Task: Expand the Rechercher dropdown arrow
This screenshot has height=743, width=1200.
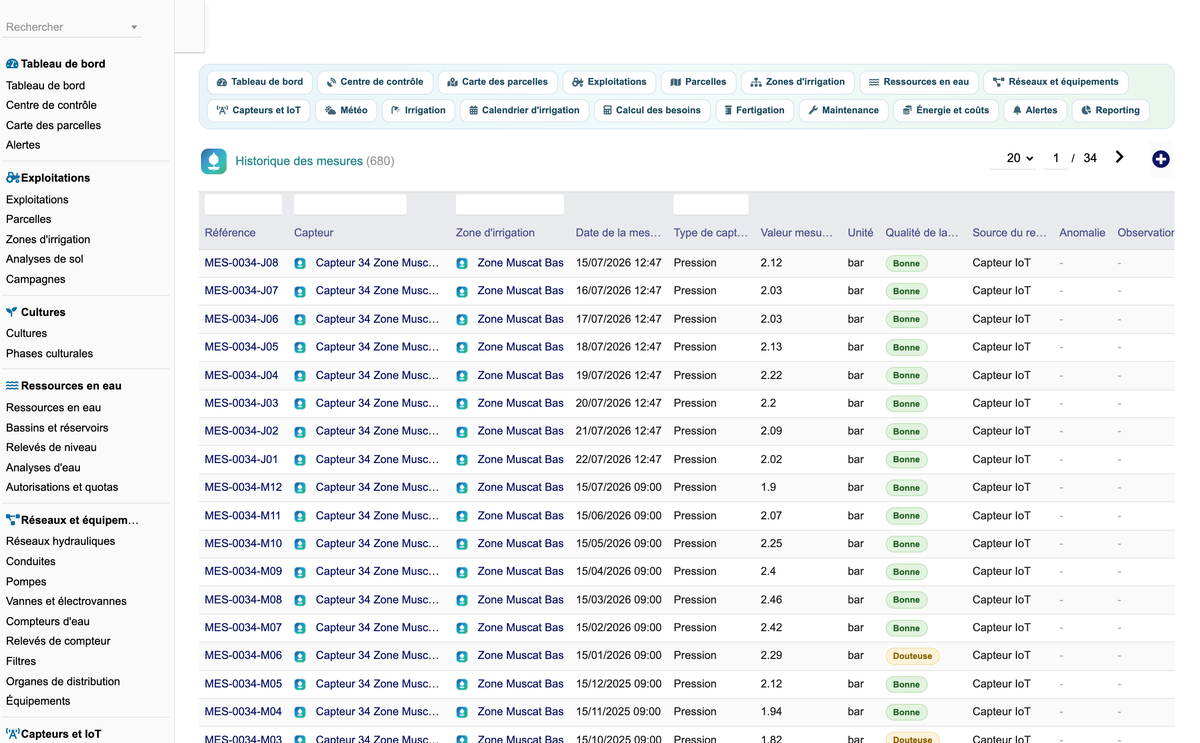Action: [134, 28]
